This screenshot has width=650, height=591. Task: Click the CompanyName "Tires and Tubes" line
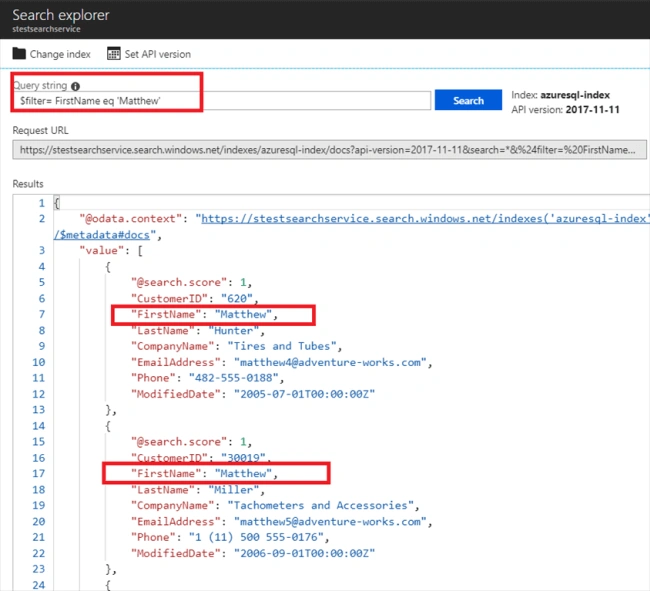coord(236,346)
